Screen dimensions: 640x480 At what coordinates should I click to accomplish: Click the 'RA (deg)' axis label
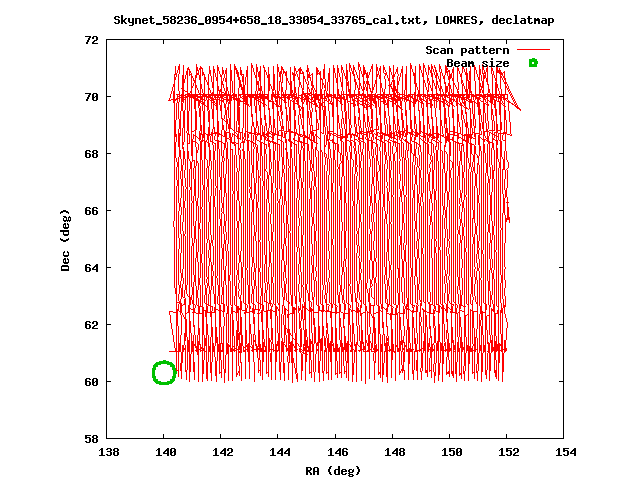333,471
